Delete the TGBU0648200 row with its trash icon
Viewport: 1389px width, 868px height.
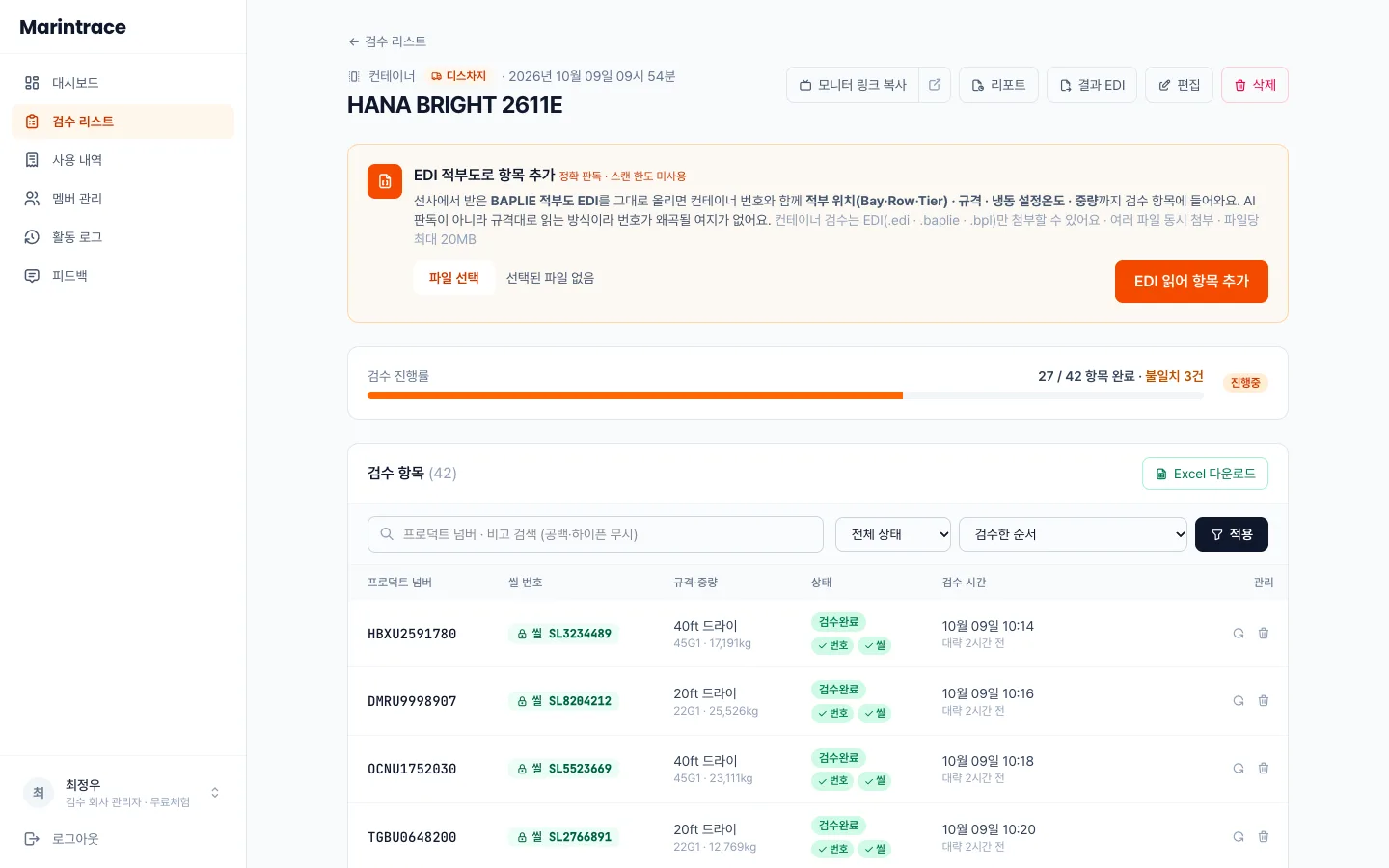tap(1264, 837)
